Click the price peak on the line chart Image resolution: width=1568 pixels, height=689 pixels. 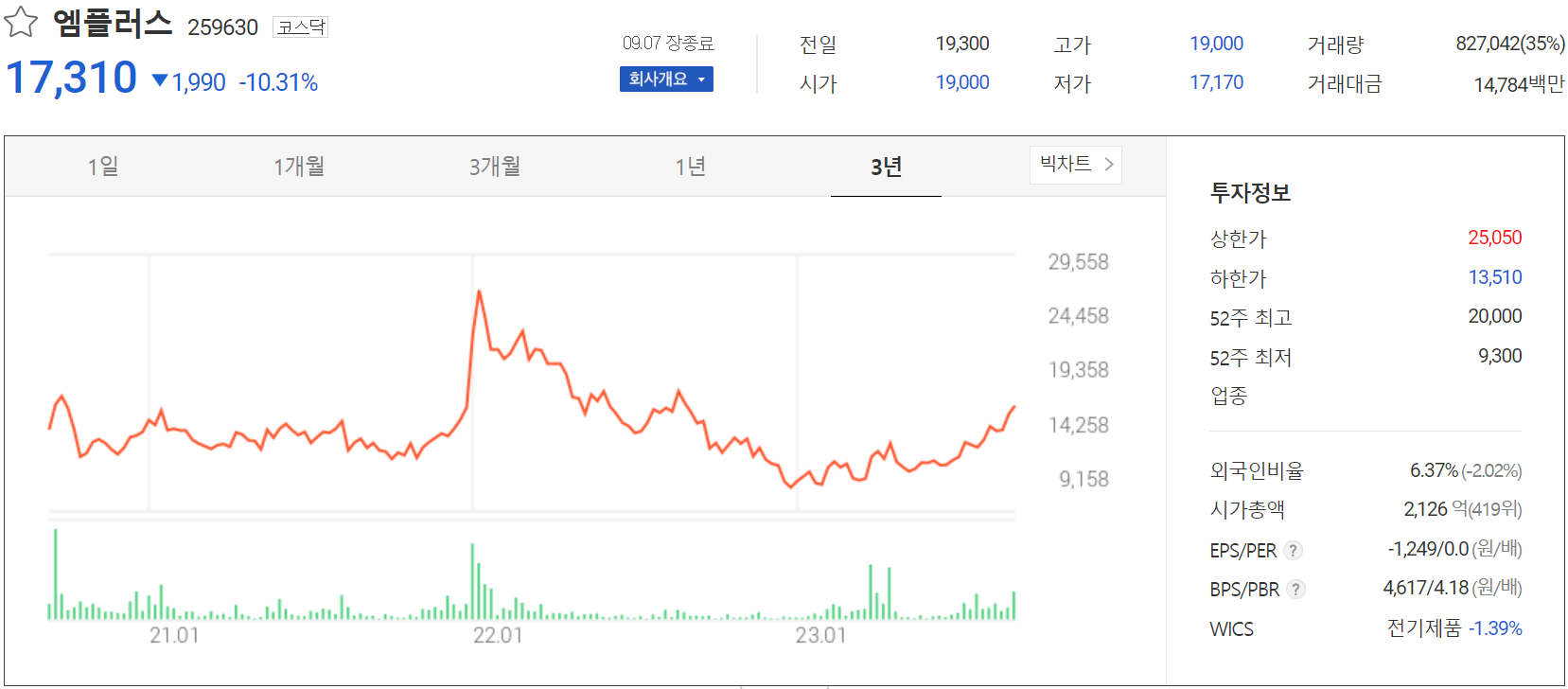click(x=479, y=292)
